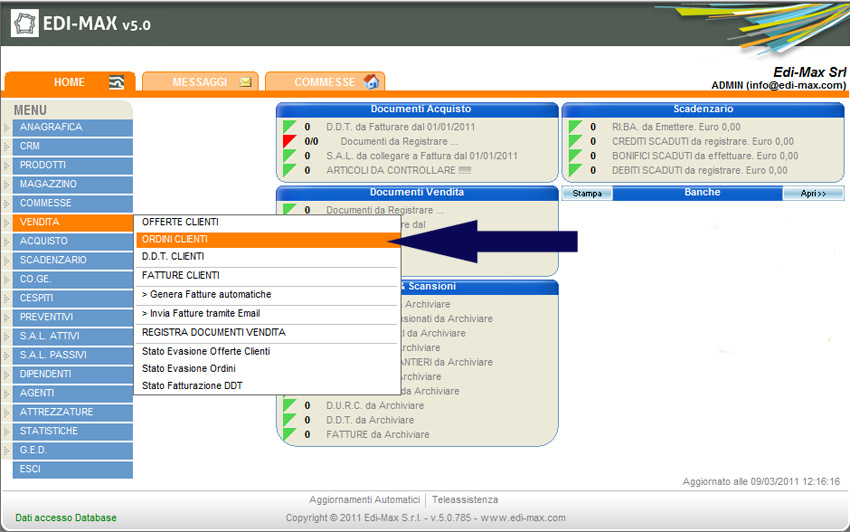The height and width of the screenshot is (532, 850).
Task: Click the green flag beside FATTURE da Archiviare
Action: 290,435
